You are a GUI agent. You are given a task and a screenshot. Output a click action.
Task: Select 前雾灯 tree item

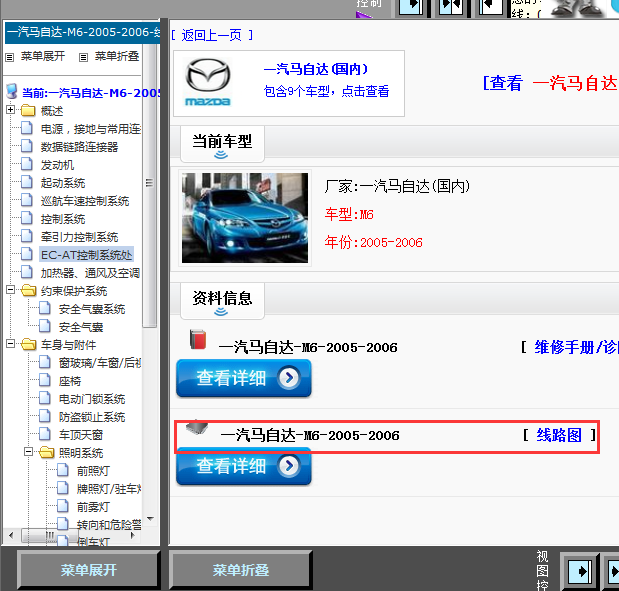93,507
